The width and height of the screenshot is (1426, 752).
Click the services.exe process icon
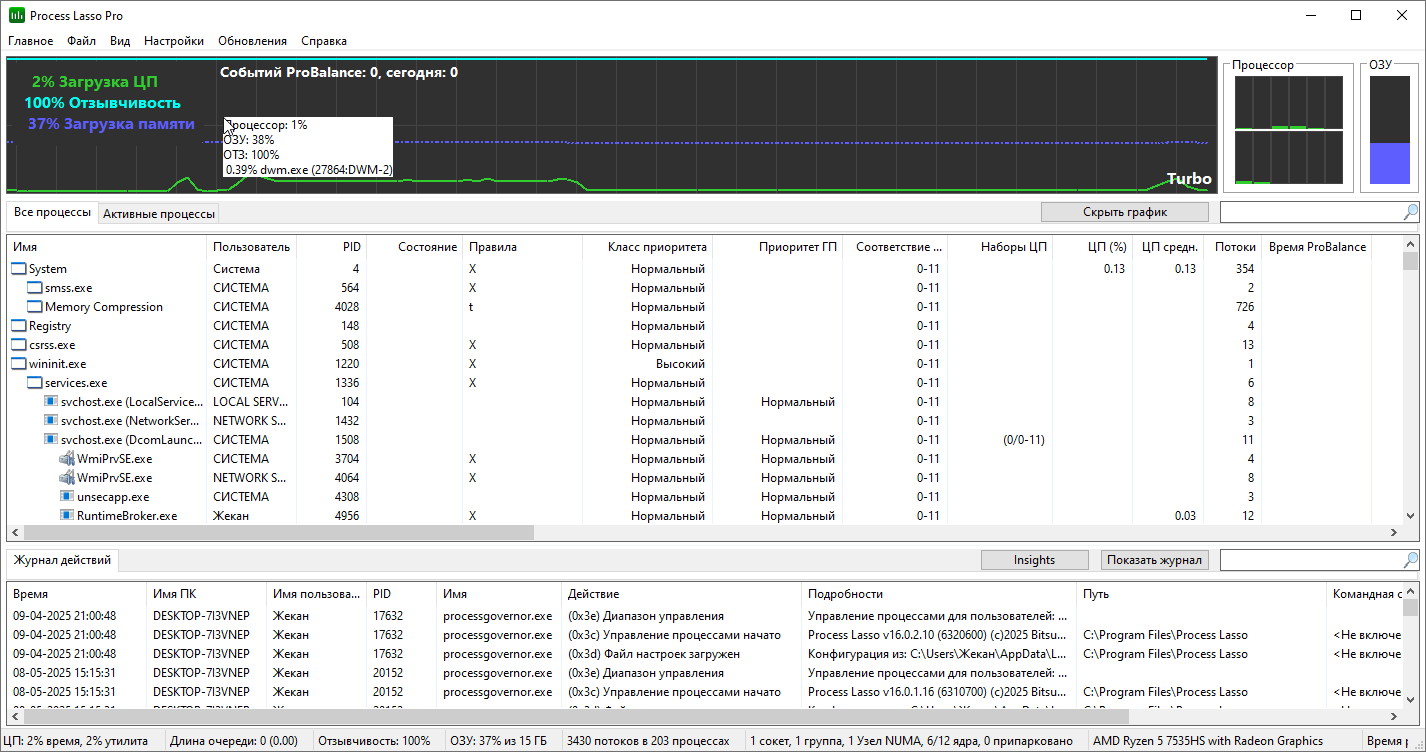[35, 383]
